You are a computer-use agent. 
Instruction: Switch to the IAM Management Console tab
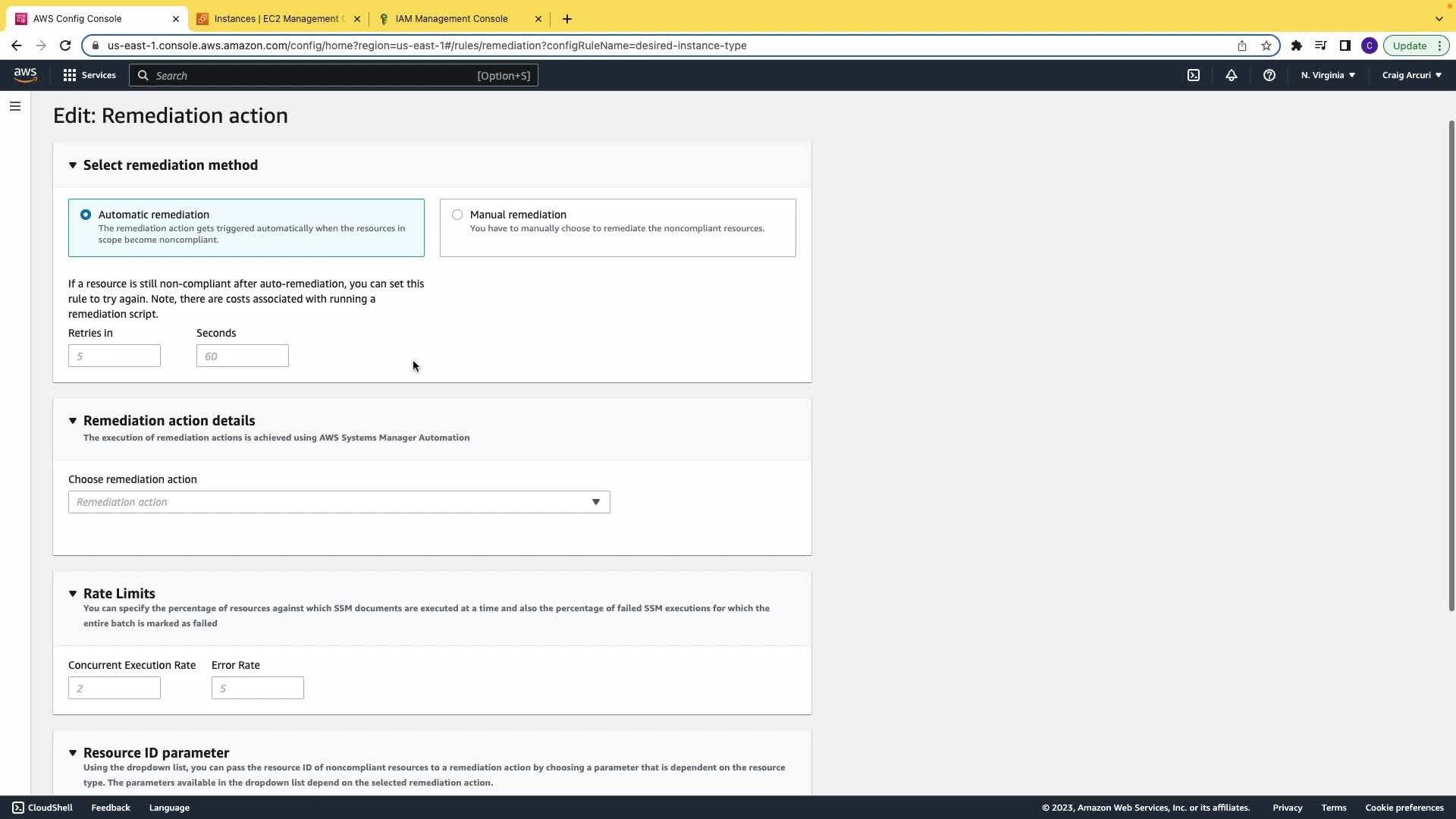click(451, 19)
